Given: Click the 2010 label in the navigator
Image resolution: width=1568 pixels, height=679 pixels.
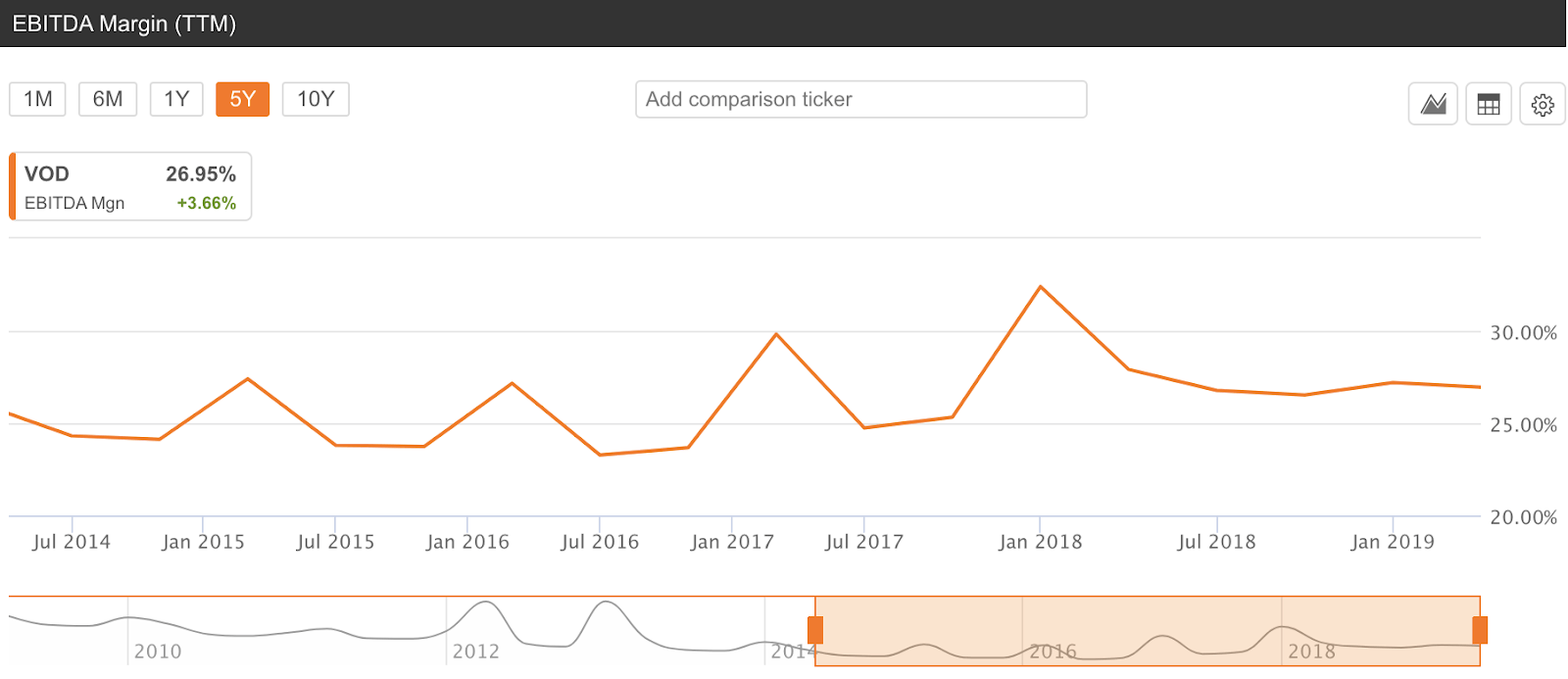Looking at the screenshot, I should (158, 652).
